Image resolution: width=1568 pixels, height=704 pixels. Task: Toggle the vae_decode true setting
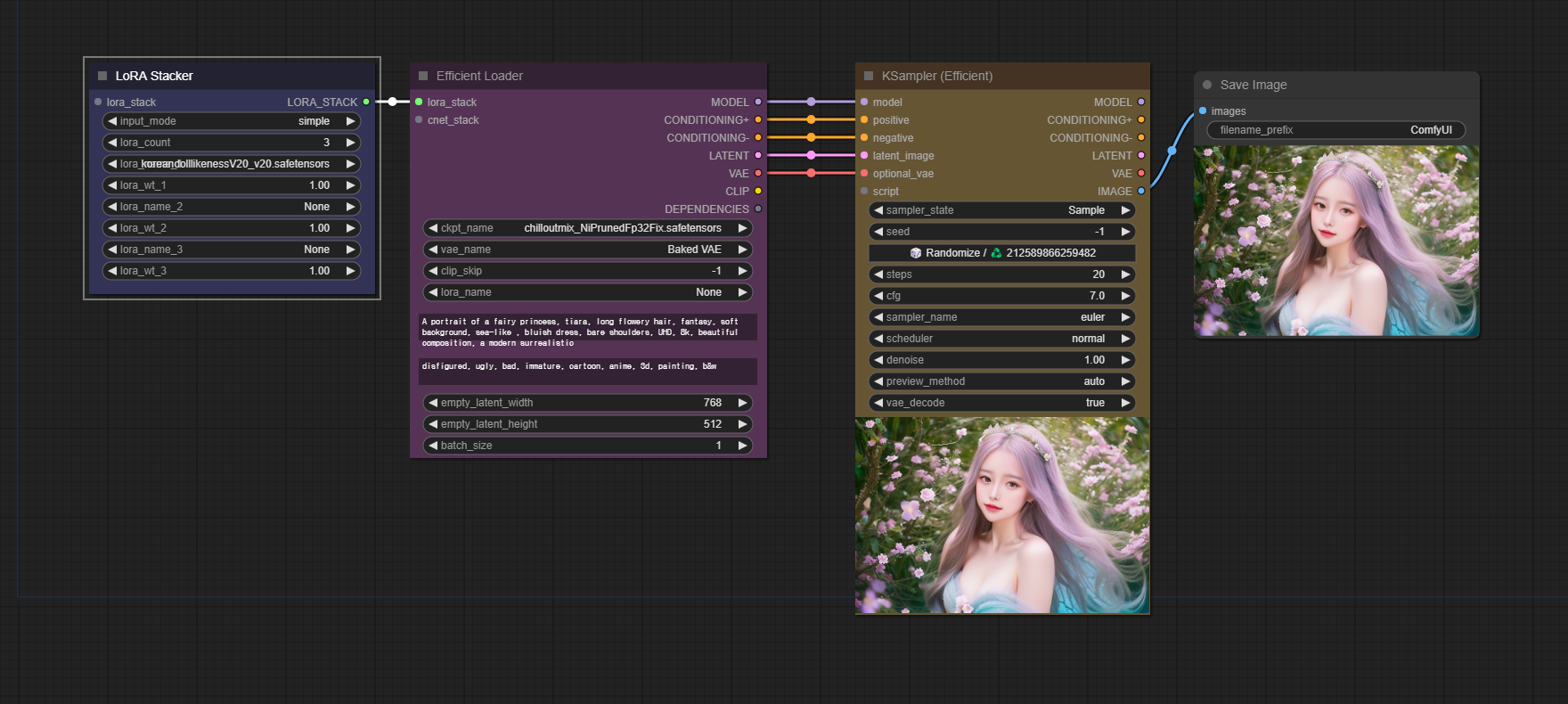[1002, 403]
